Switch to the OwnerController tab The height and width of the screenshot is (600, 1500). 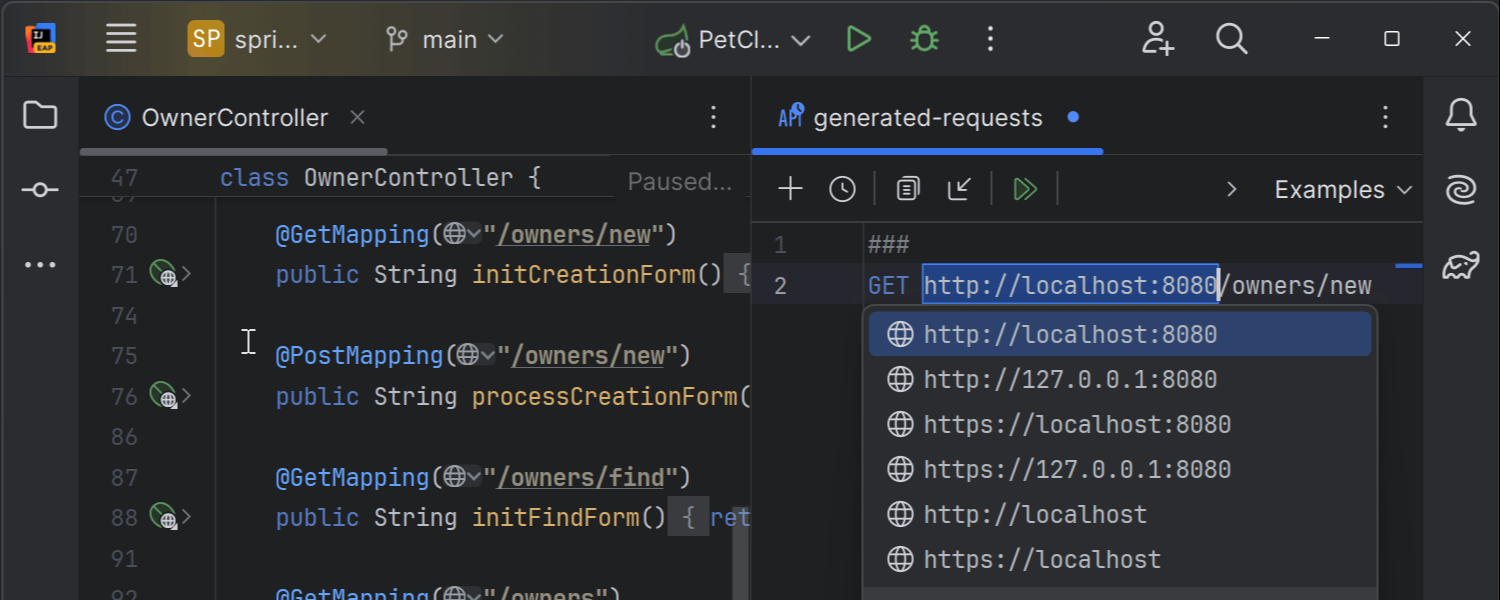234,118
